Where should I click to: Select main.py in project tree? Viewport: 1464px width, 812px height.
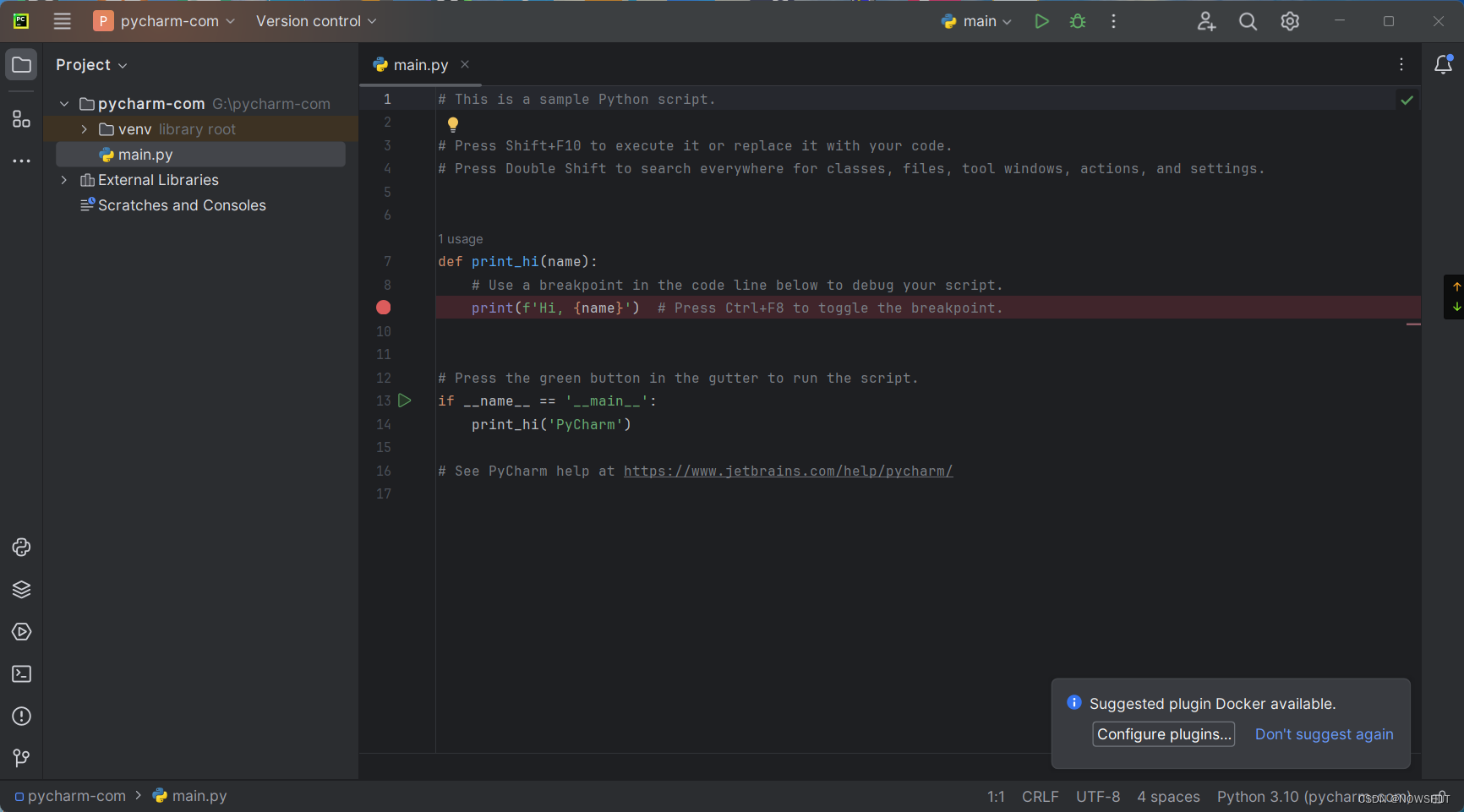tap(200, 155)
